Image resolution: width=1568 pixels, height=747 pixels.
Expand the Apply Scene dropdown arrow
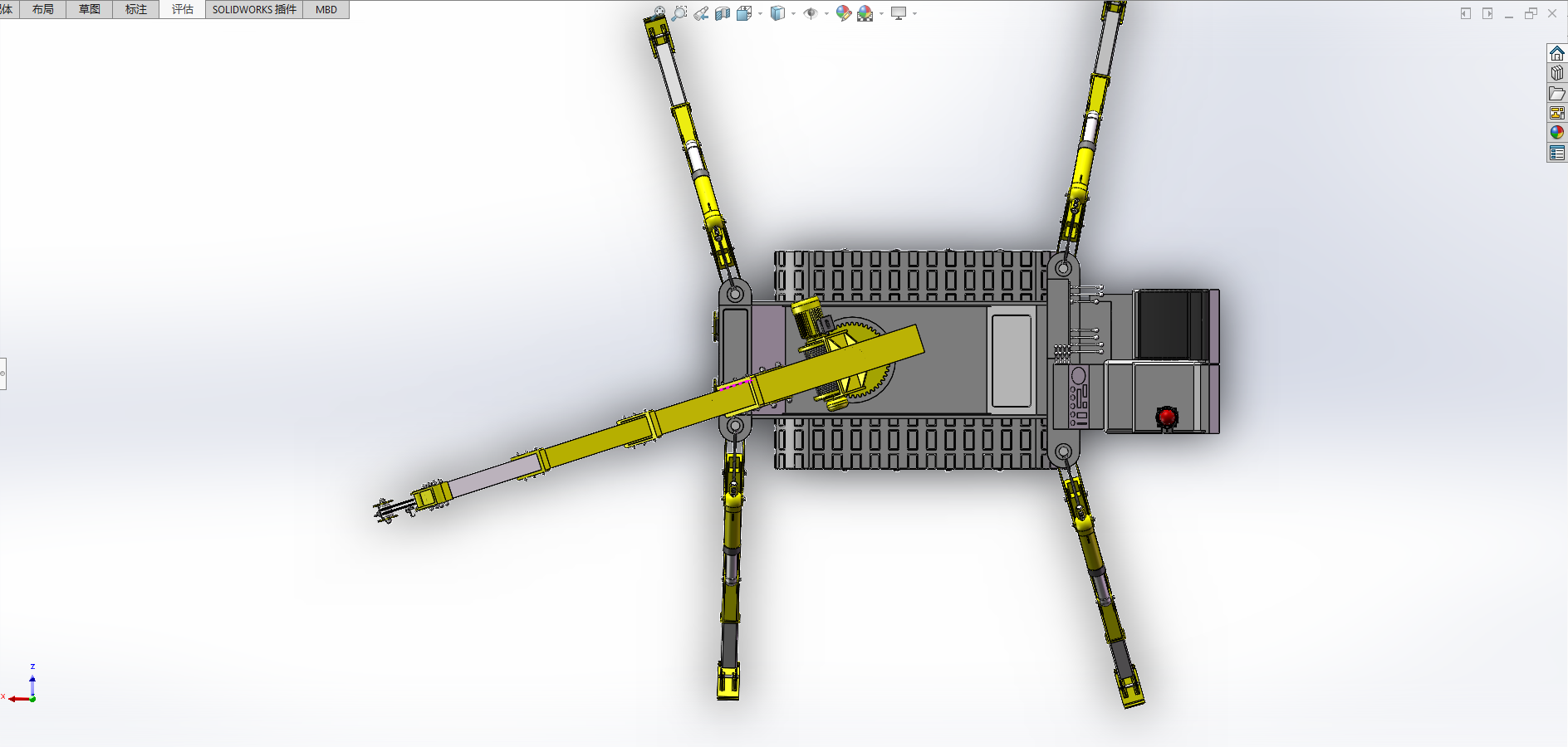pyautogui.click(x=881, y=13)
